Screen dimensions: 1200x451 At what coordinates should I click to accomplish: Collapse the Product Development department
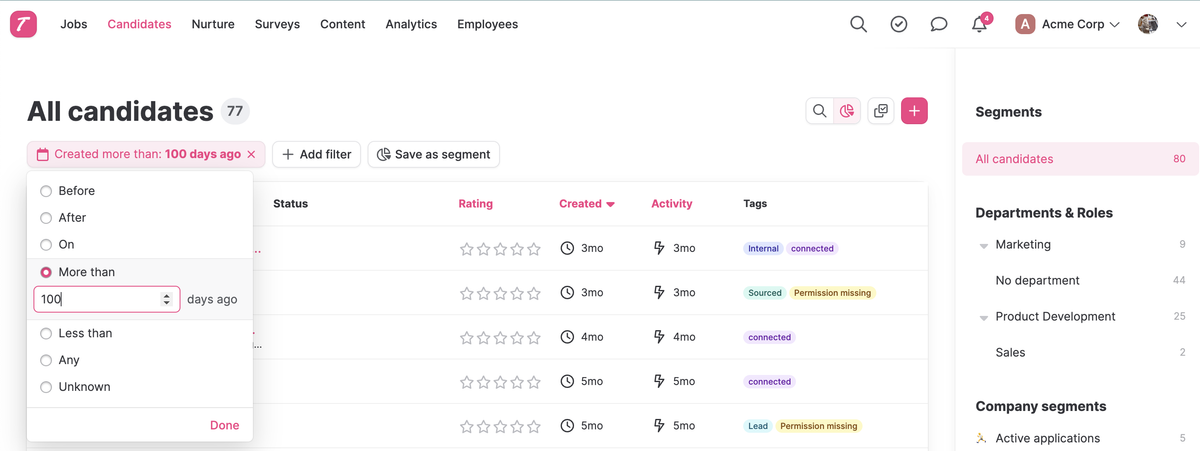[983, 317]
